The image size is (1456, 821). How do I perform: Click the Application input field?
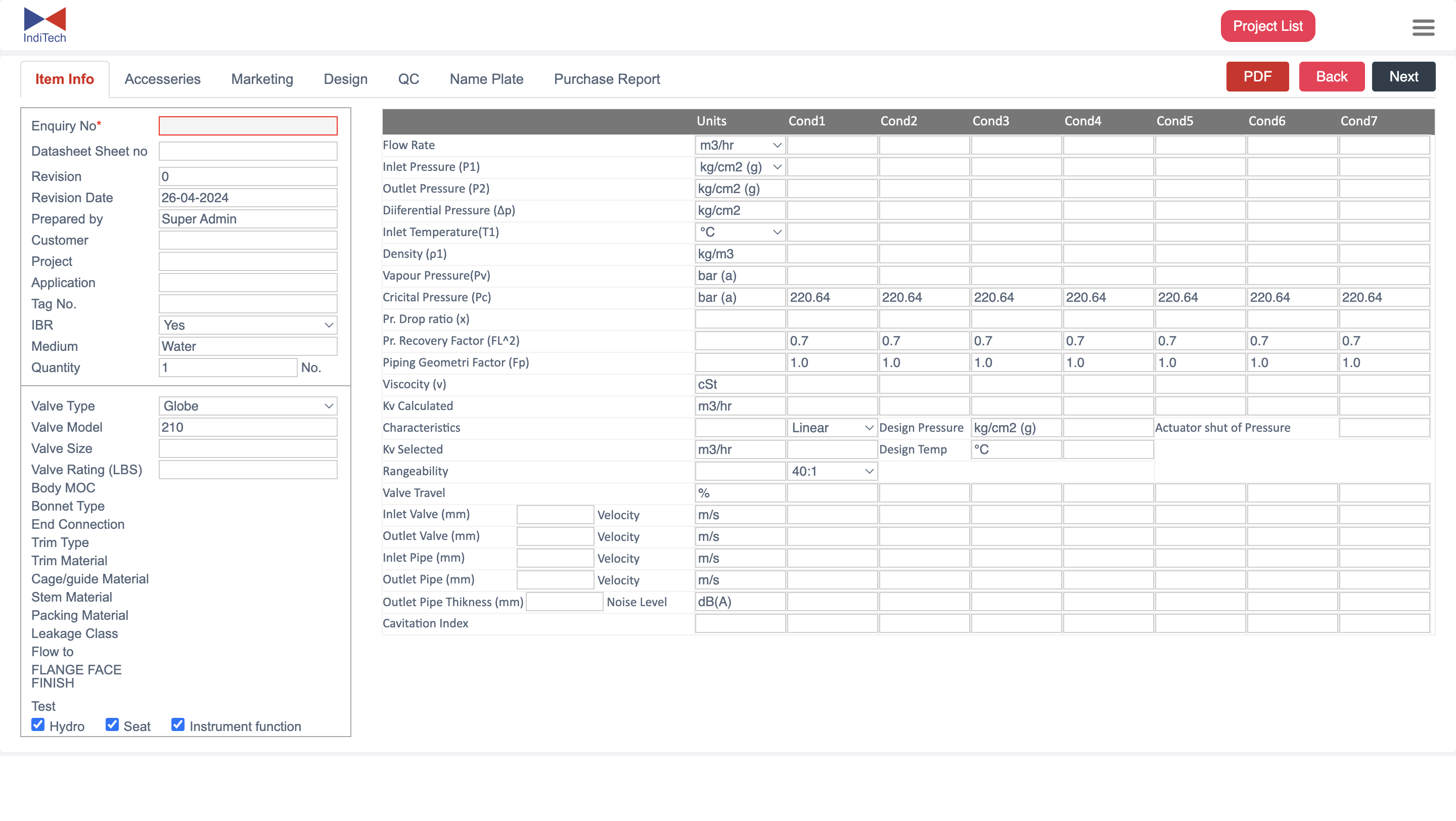coord(248,283)
